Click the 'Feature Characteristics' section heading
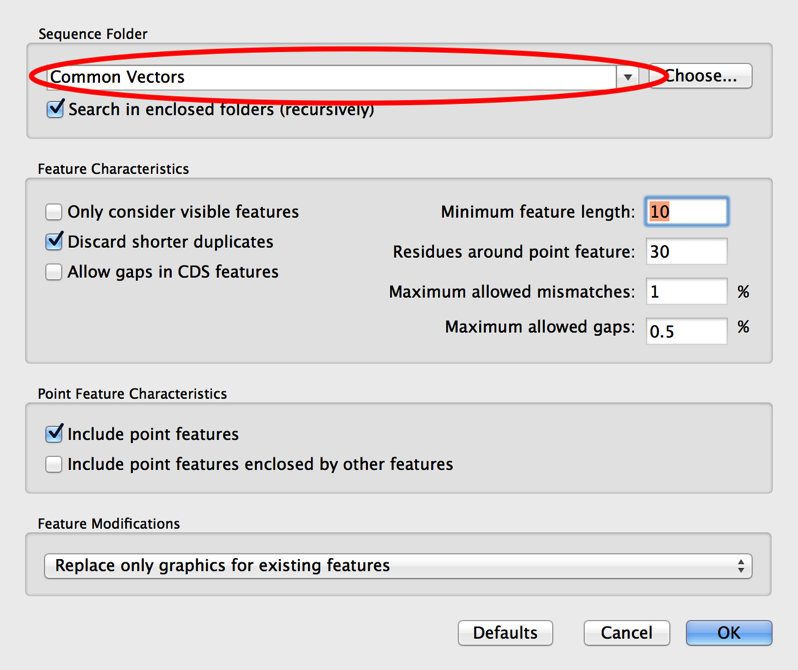 113,169
